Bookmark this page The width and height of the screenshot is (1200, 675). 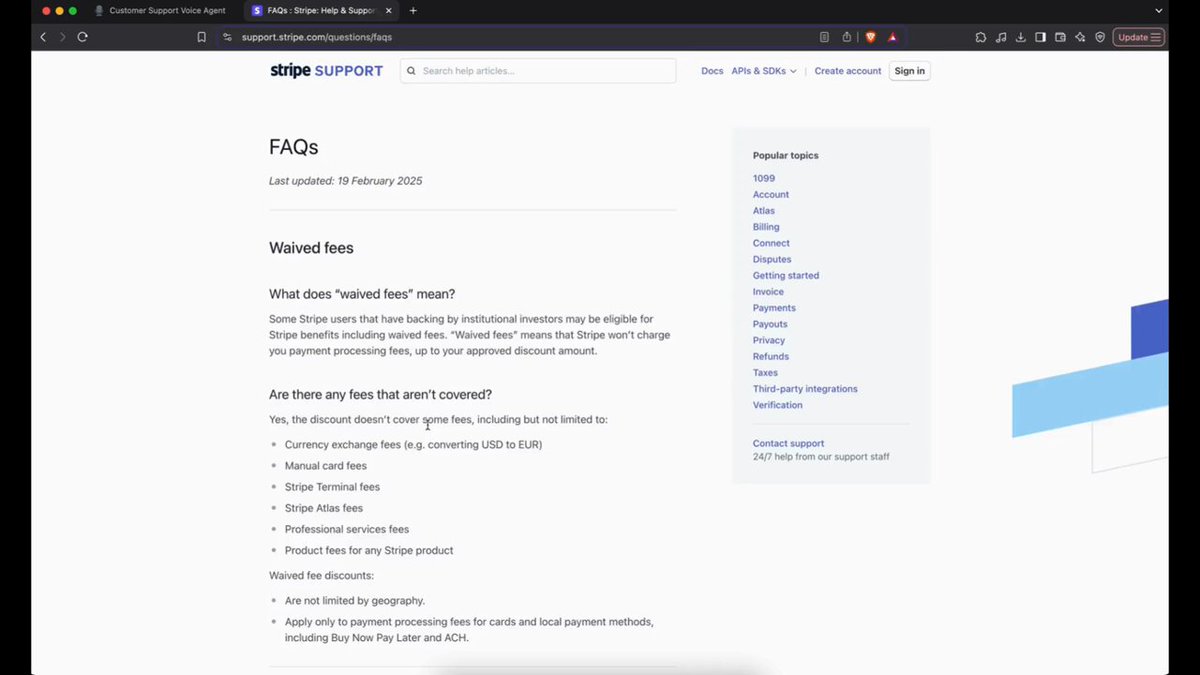[x=202, y=37]
